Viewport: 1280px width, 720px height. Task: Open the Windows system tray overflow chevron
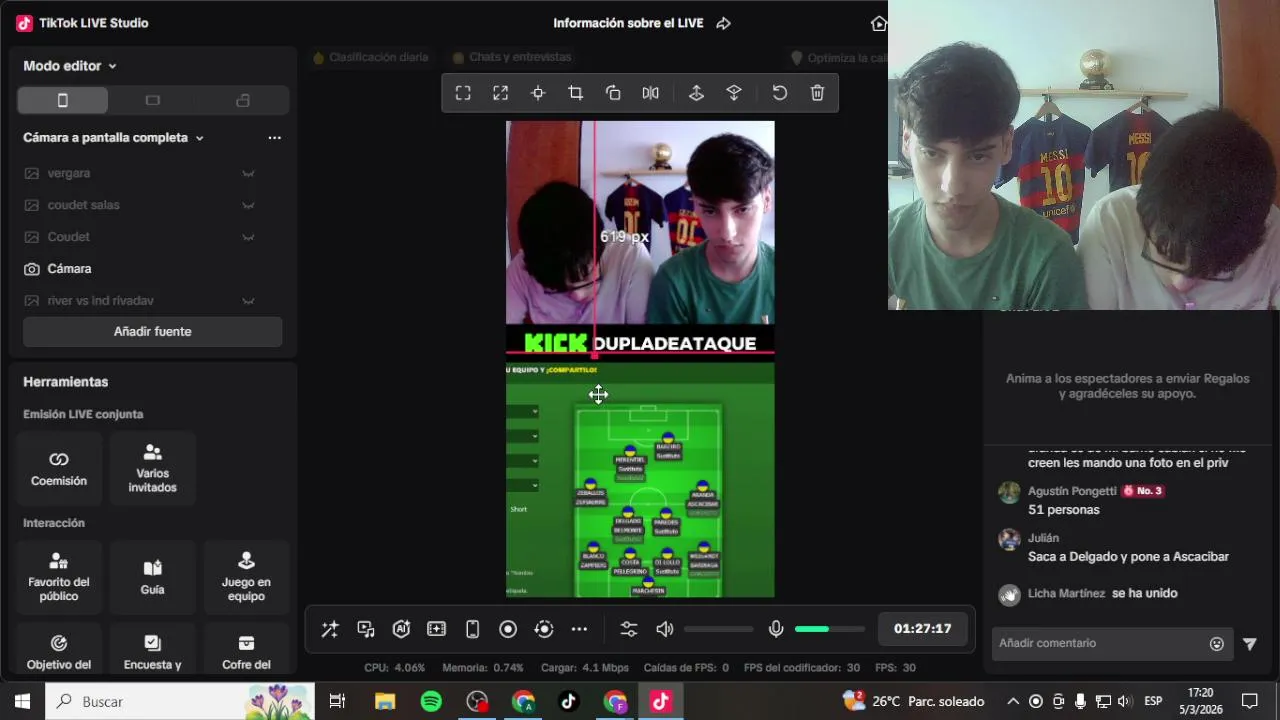[1012, 702]
